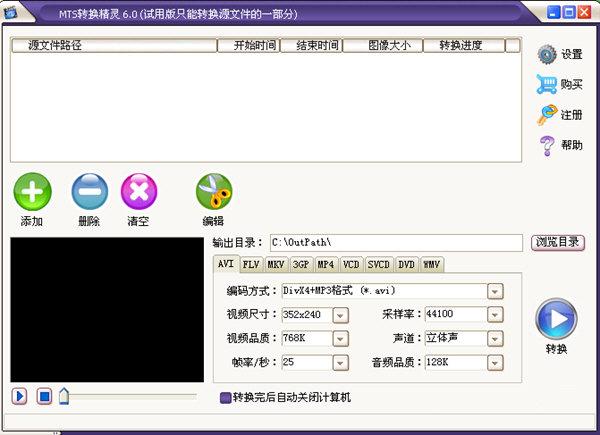Maximize the MTS转换精灵 window
This screenshot has width=600, height=435.
pyautogui.click(x=569, y=12)
